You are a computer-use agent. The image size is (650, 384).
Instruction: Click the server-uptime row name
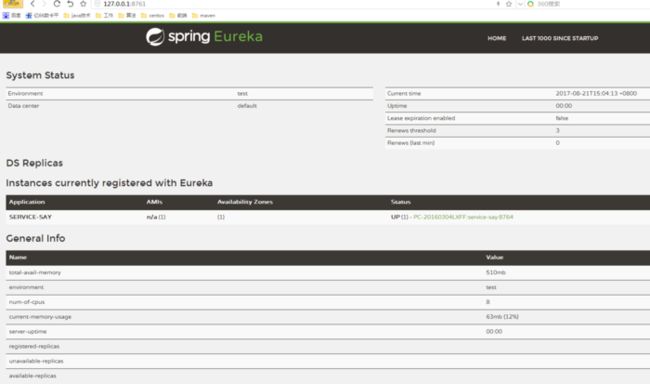(x=28, y=332)
